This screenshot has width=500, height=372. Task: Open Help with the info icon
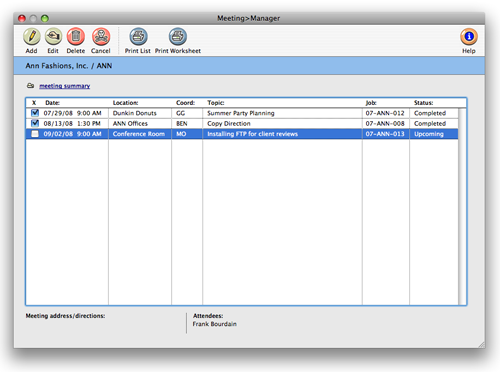[469, 37]
